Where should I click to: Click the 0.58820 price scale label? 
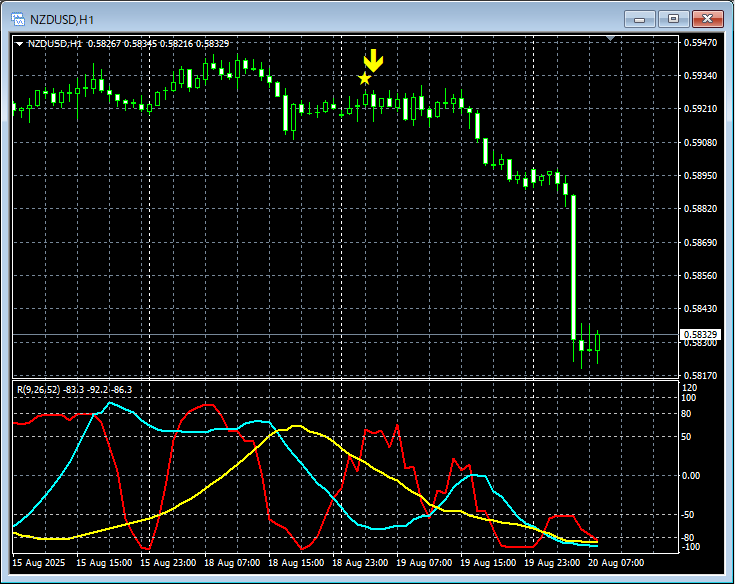point(700,208)
